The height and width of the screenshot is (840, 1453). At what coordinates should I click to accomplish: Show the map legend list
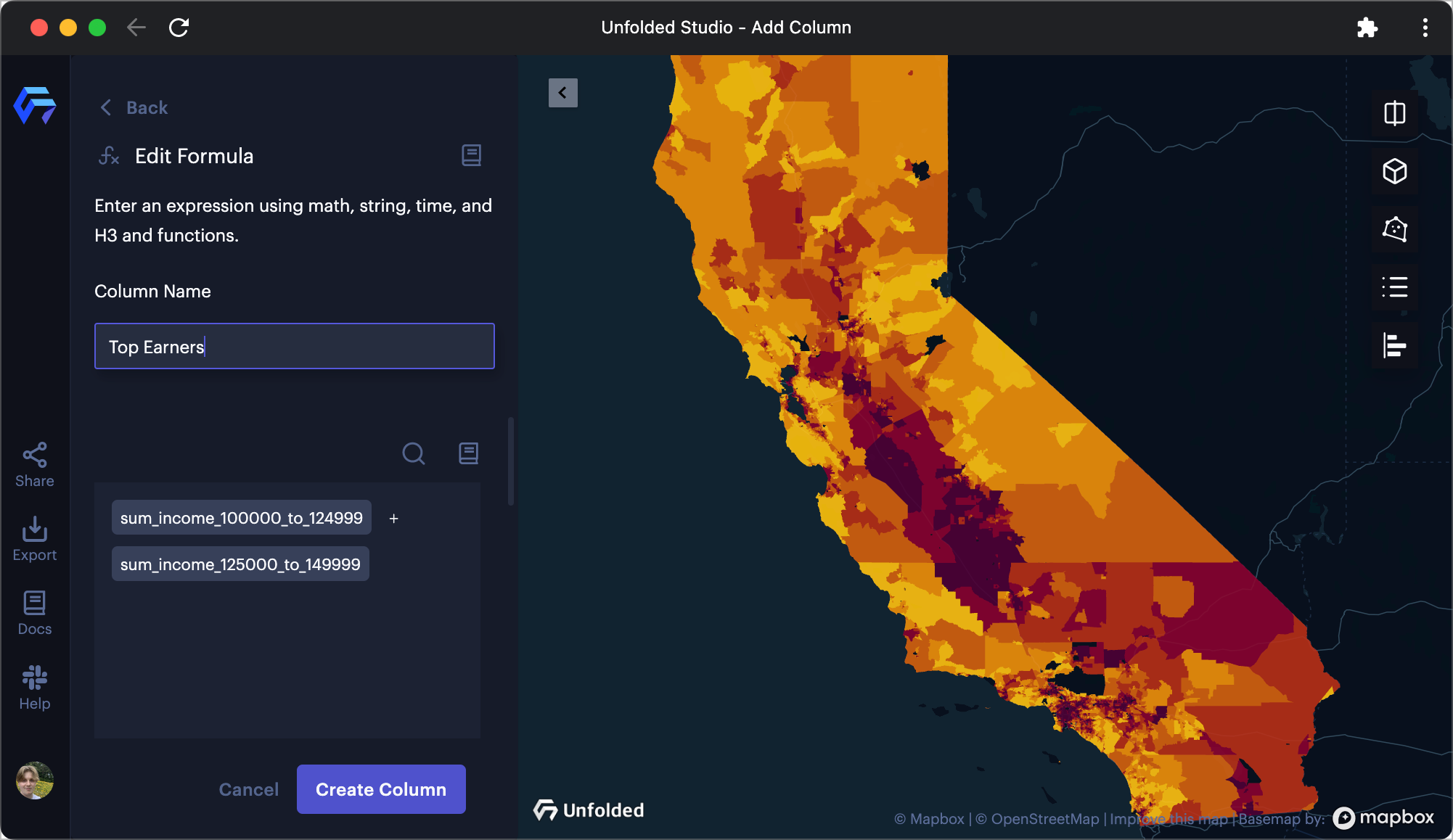point(1394,287)
